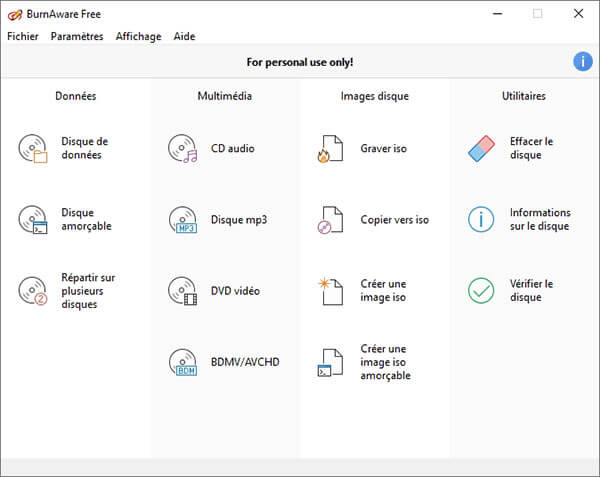Click the BurnAware logo in title bar
Image resolution: width=600 pixels, height=477 pixels.
click(14, 14)
